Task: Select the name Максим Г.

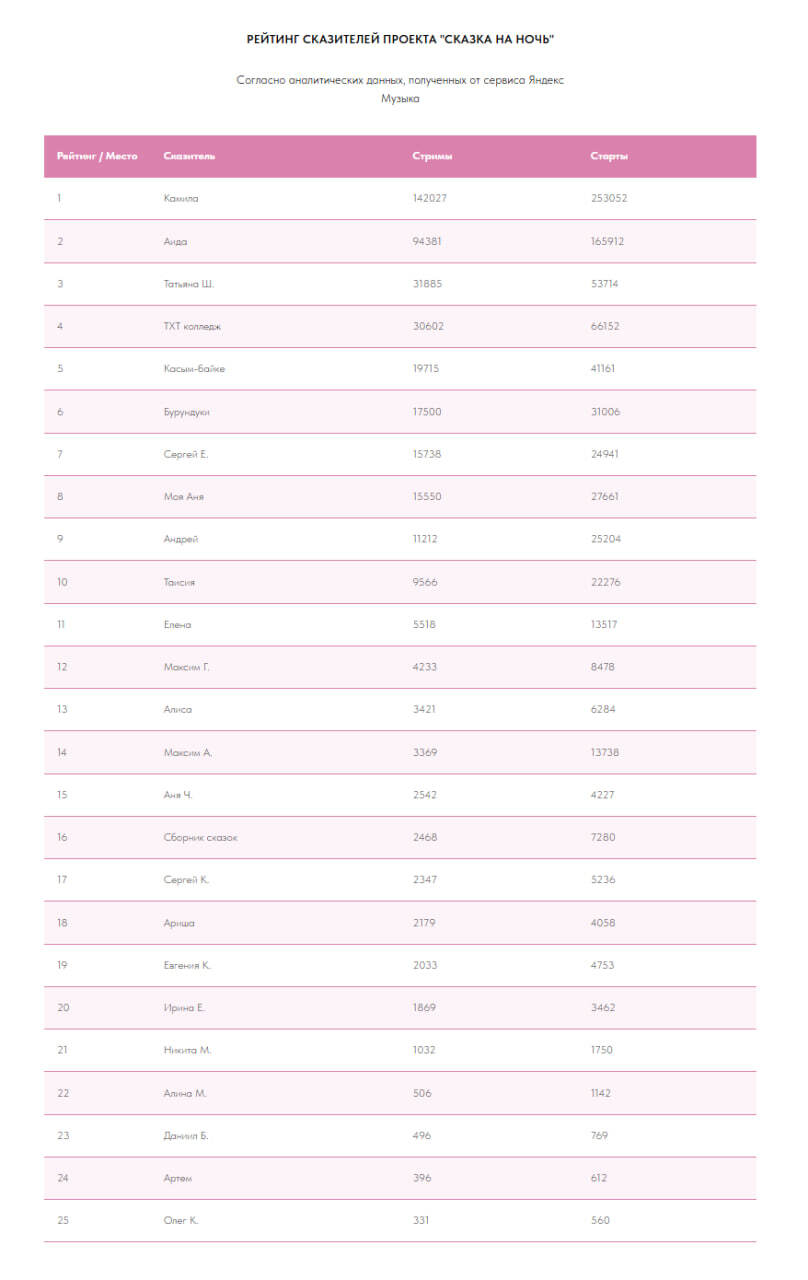Action: (x=186, y=667)
